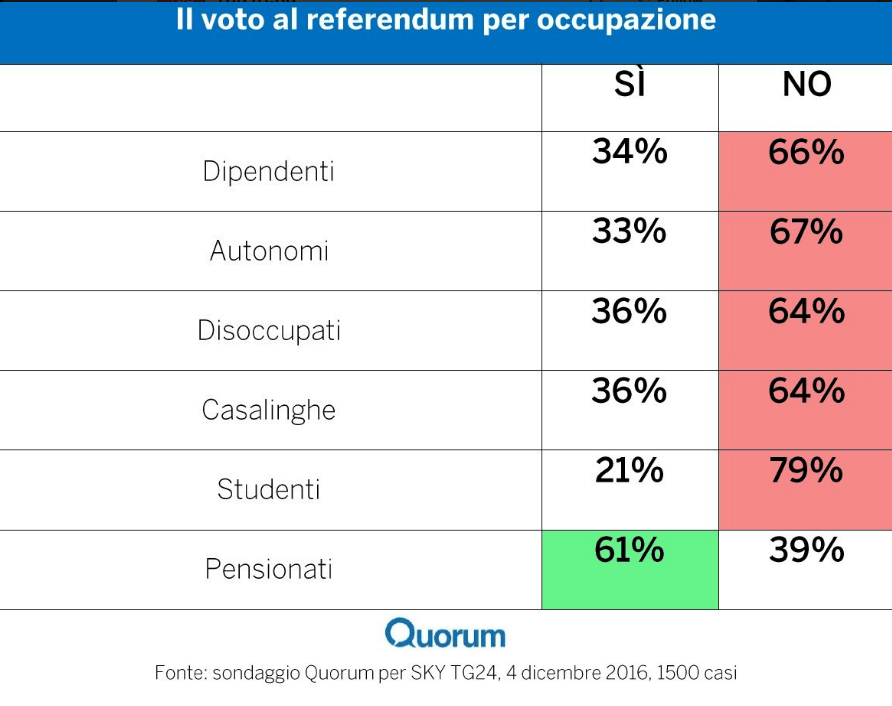The image size is (892, 706).
Task: Select the NO column header
Action: [806, 86]
